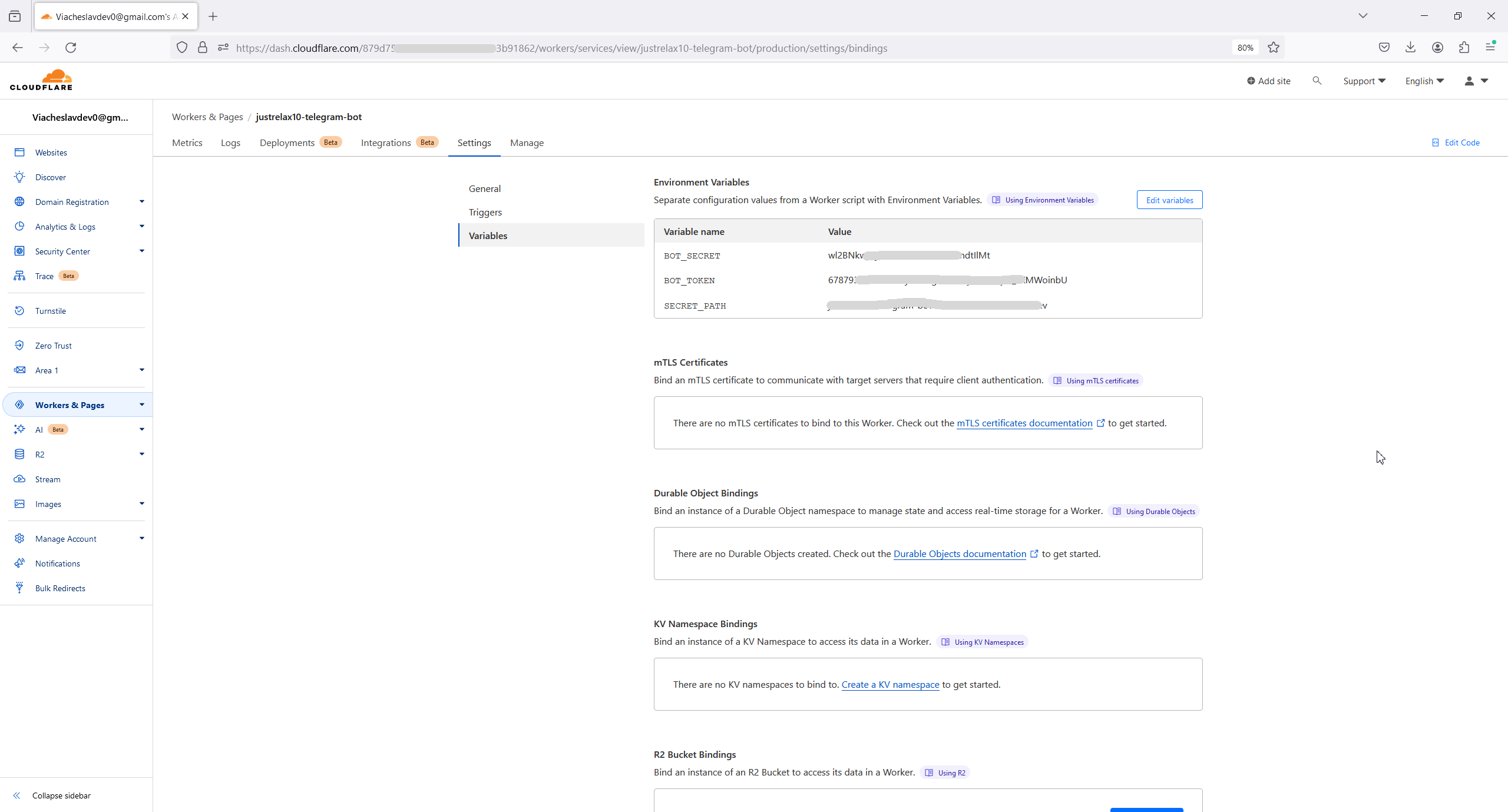
Task: Open the search magnifier icon in header
Action: (1317, 81)
